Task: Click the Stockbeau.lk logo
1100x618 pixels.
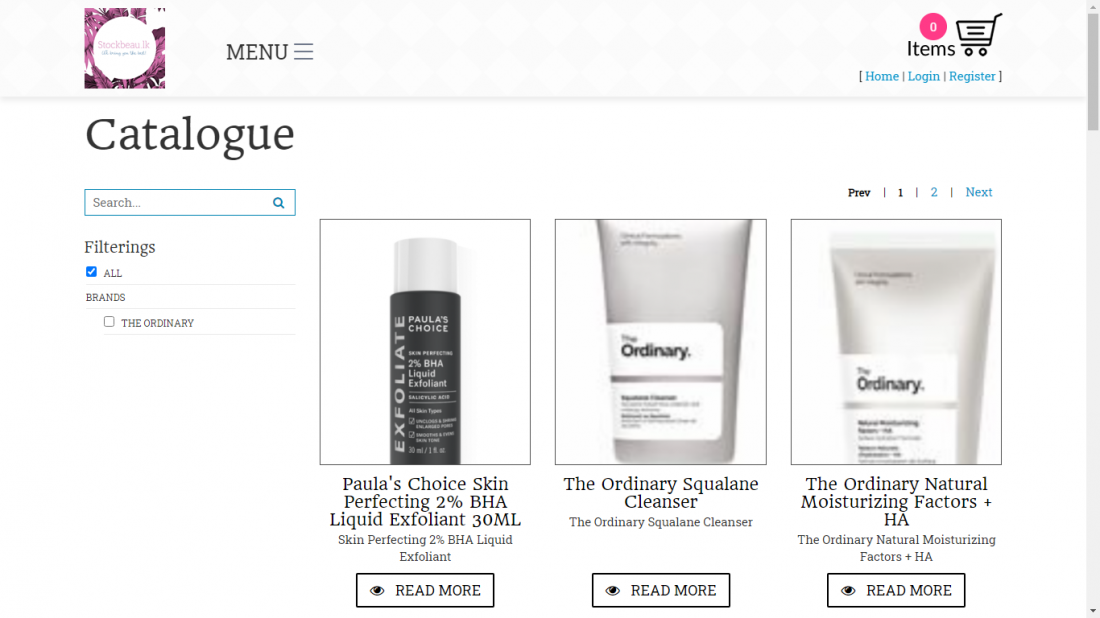Action: coord(125,48)
